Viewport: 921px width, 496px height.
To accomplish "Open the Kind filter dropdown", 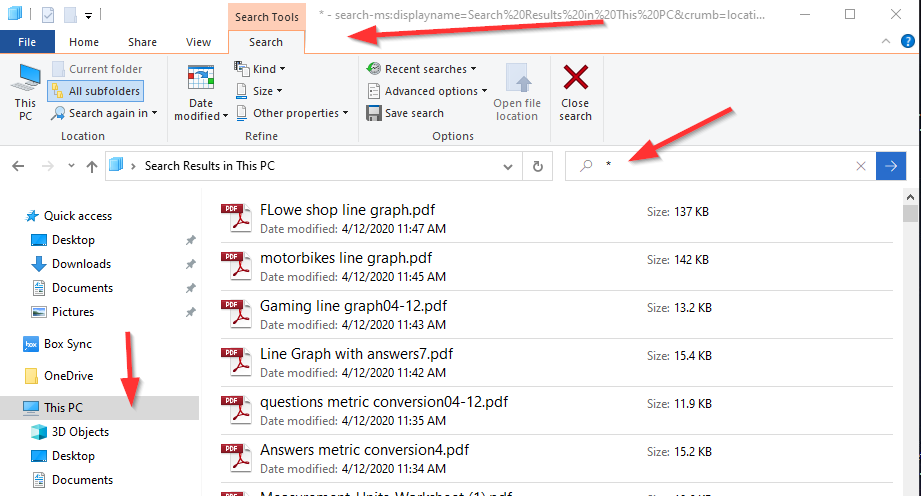I will coord(260,69).
